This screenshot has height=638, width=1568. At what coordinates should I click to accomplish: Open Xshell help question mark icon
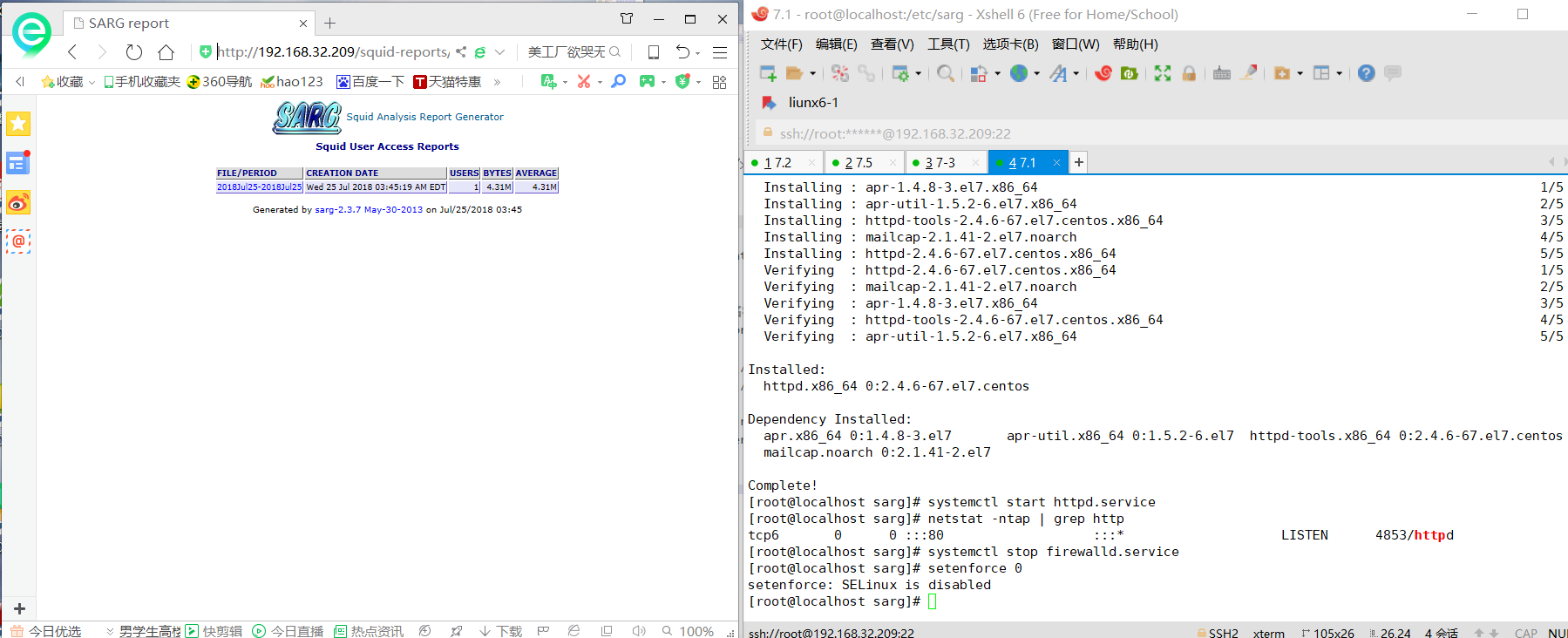pos(1366,73)
